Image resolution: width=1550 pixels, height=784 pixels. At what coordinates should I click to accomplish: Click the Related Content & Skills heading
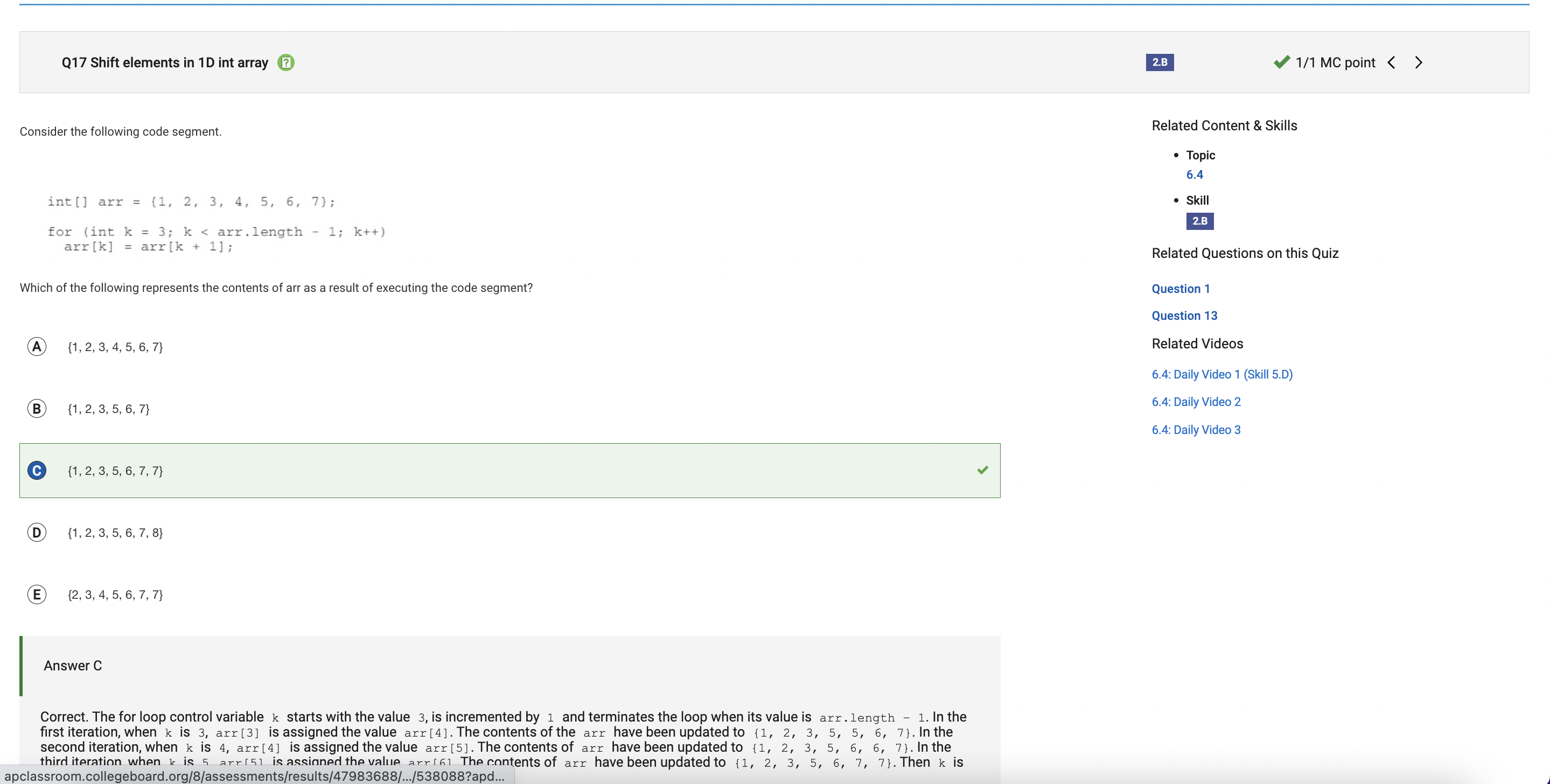point(1225,126)
